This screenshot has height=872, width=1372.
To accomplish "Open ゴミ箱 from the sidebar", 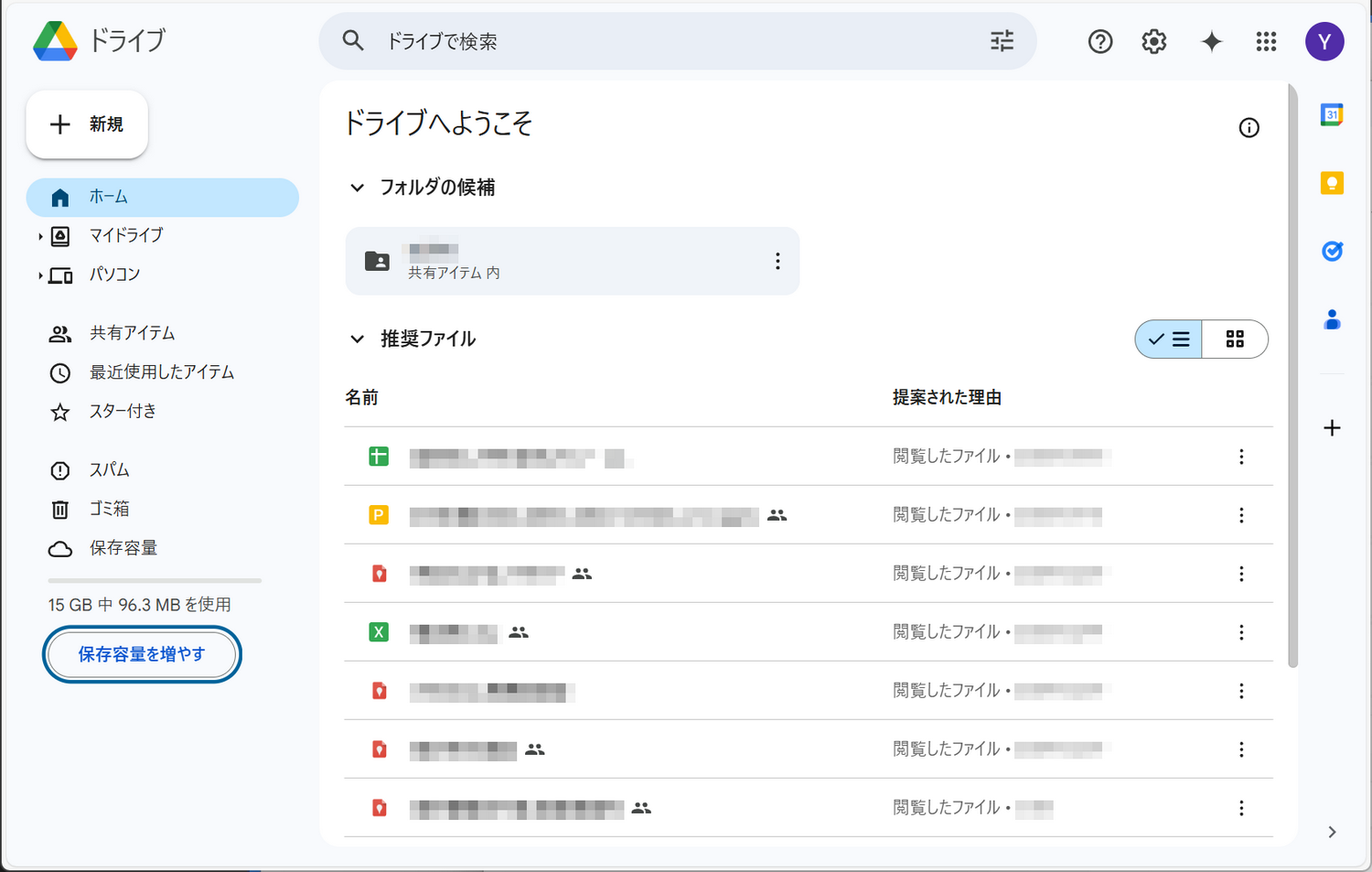I will 110,509.
